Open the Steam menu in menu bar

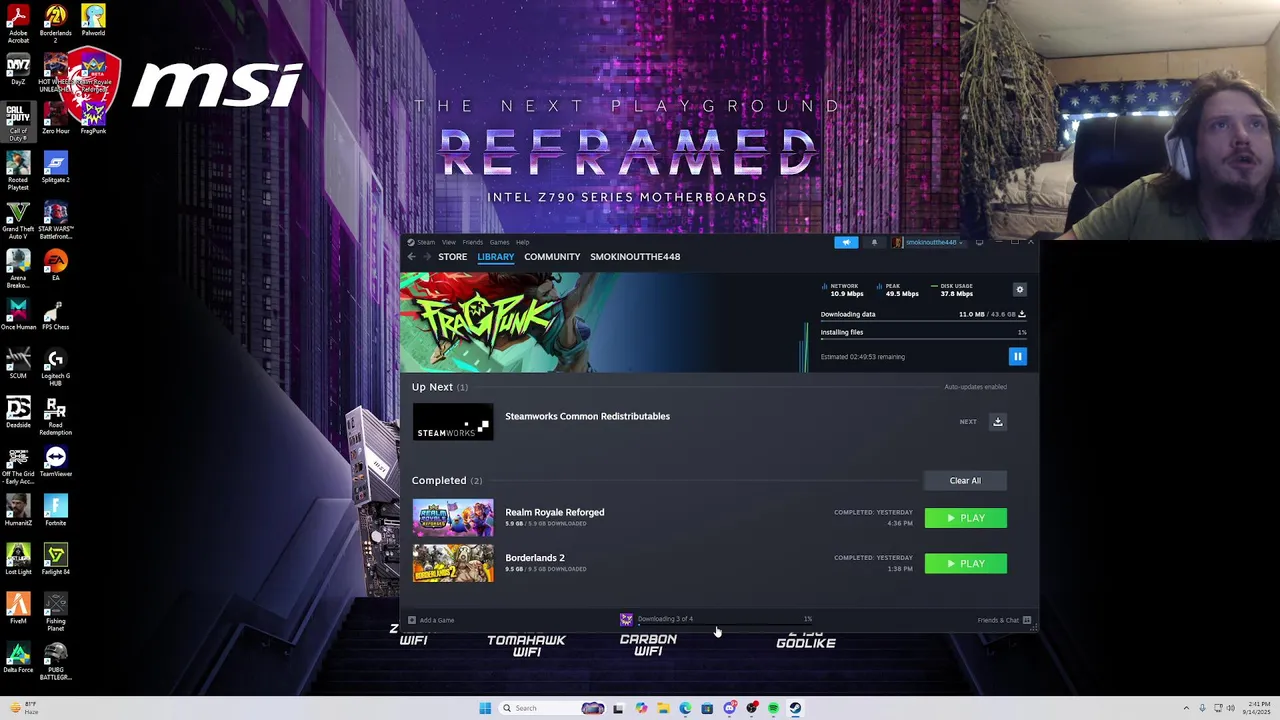point(426,242)
